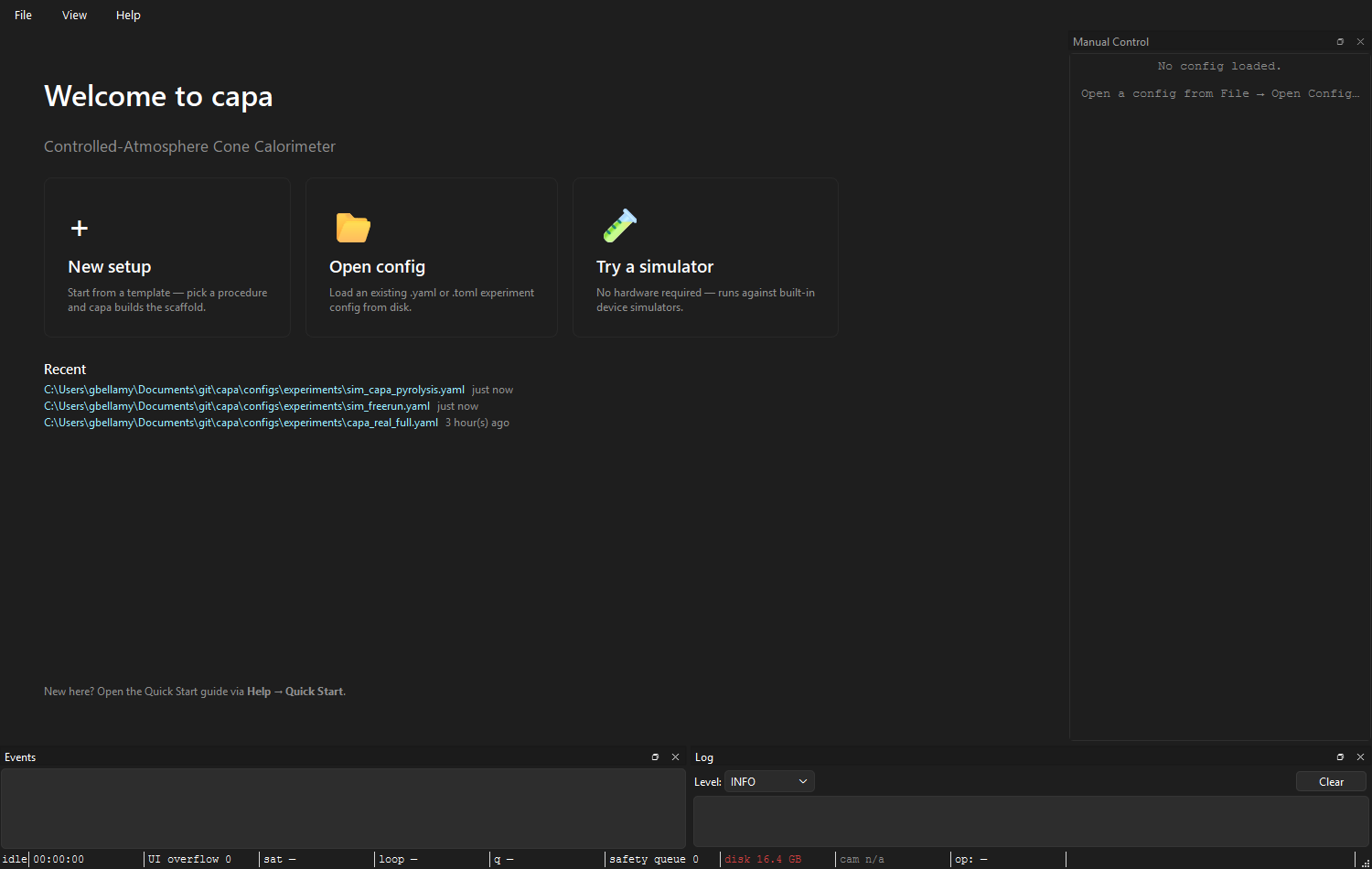Select the New setup card title
Image resolution: width=1372 pixels, height=869 pixels.
click(110, 266)
